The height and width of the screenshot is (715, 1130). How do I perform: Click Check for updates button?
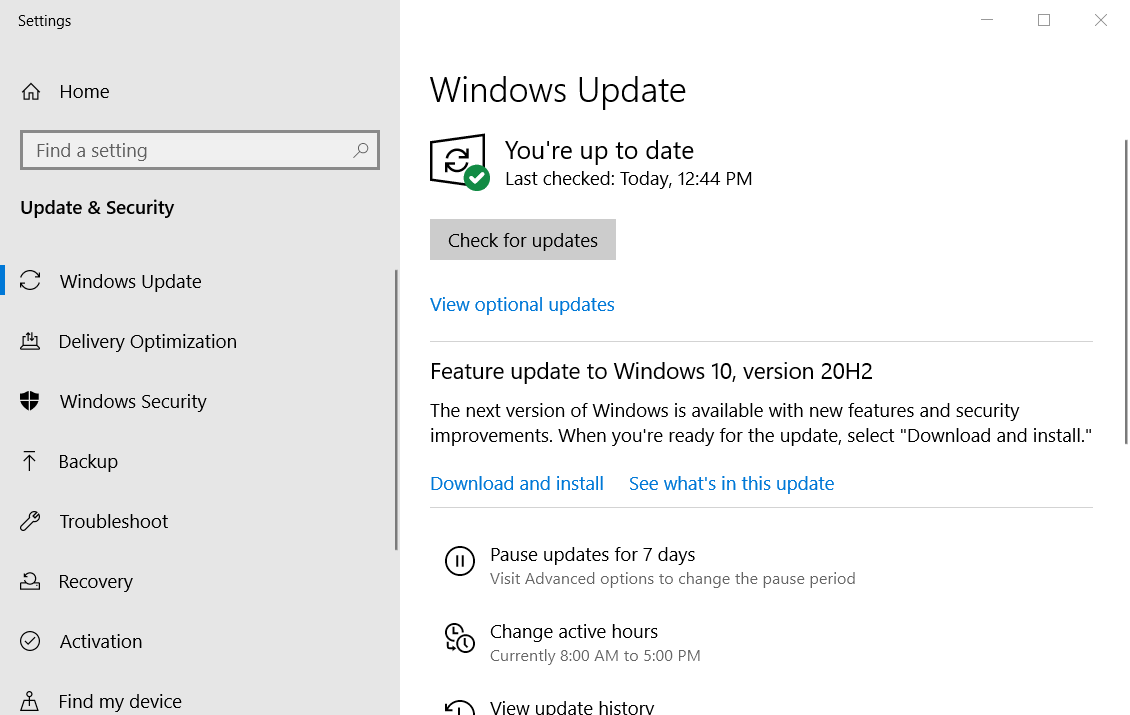pyautogui.click(x=522, y=239)
